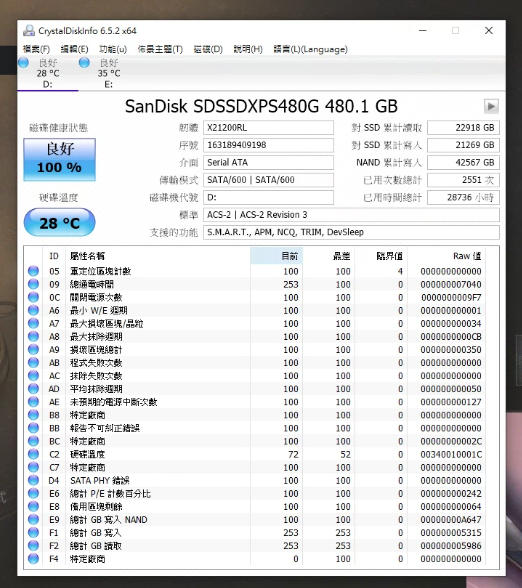Open the 說明(H) menu
This screenshot has width=522, height=588.
tap(248, 49)
